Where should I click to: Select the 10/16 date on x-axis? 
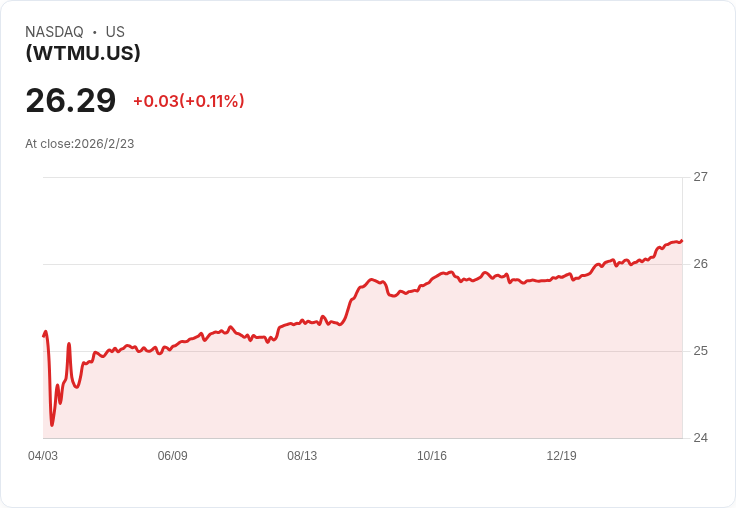click(432, 456)
